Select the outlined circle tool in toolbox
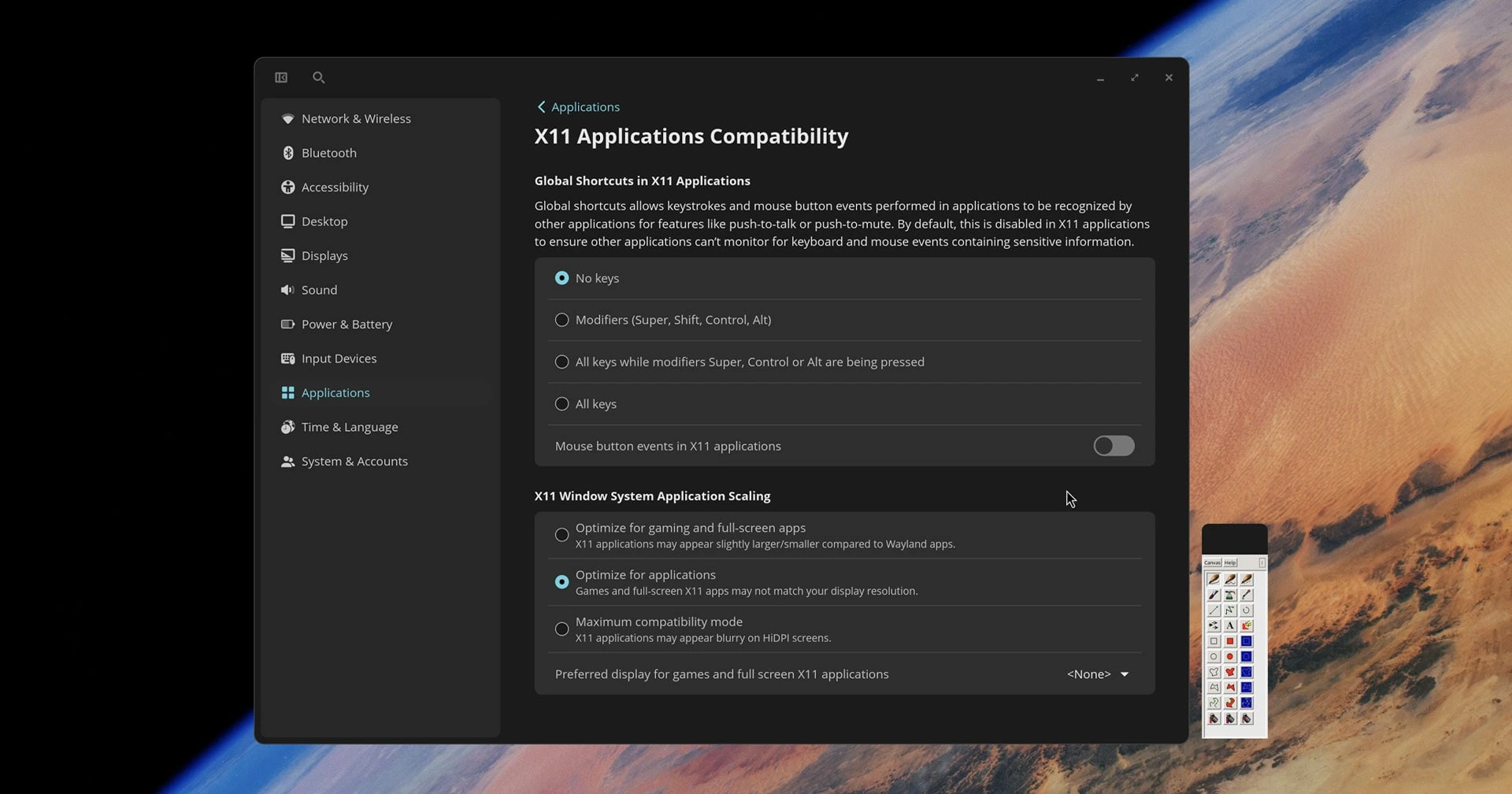Viewport: 1512px width, 794px height. 1214,656
